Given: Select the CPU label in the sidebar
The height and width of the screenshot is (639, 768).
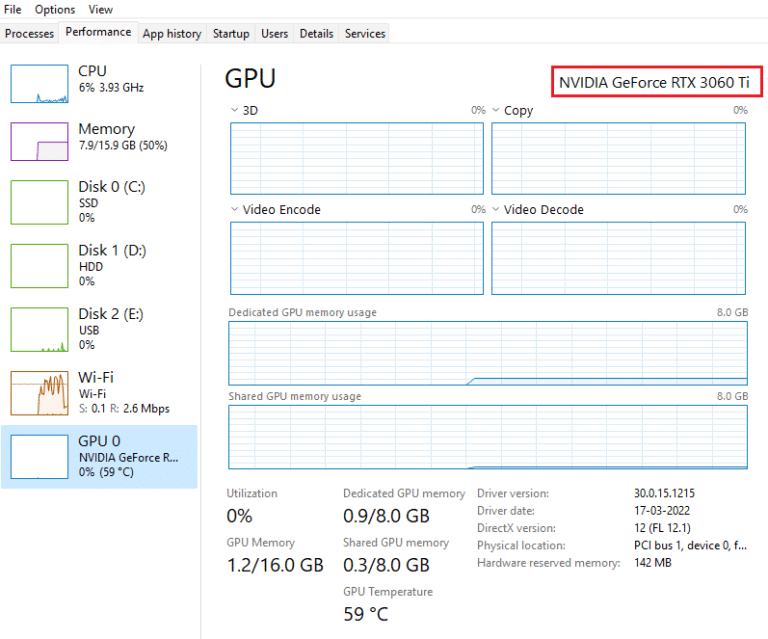Looking at the screenshot, I should coord(92,71).
